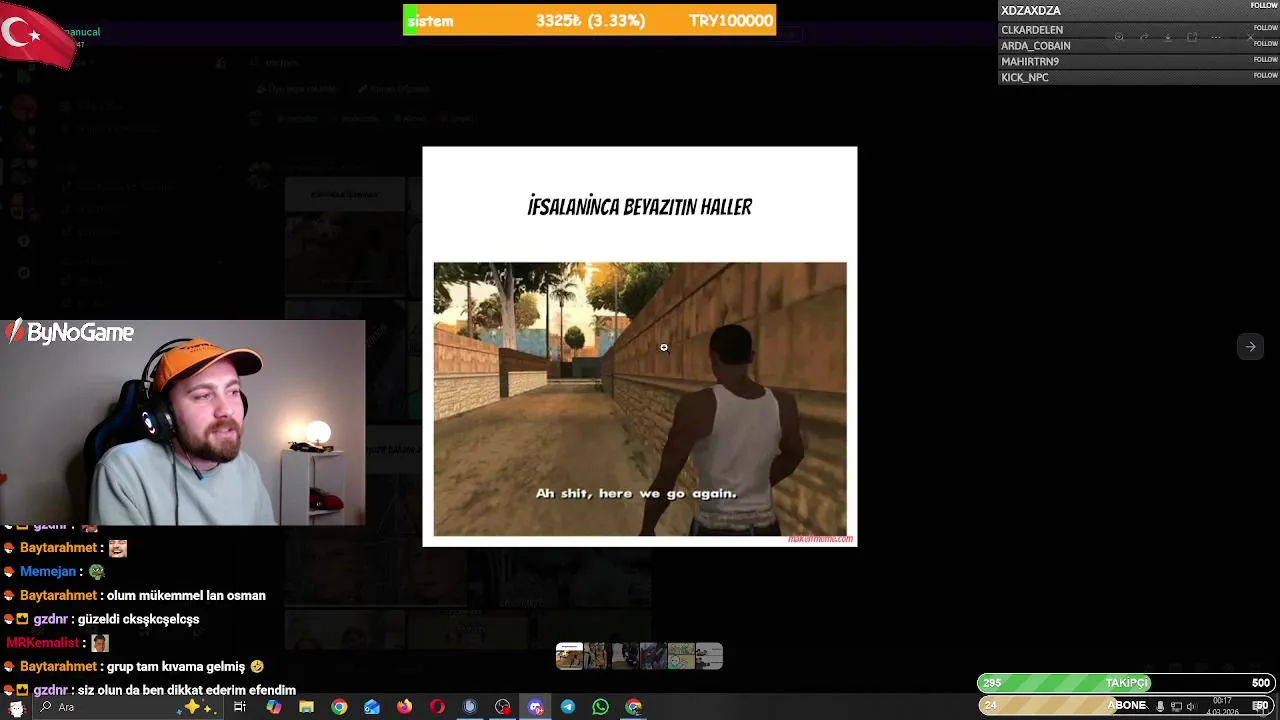The height and width of the screenshot is (720, 1280).
Task: Click FOLLOW next to XDZAXDZA
Action: pyautogui.click(x=1264, y=5)
